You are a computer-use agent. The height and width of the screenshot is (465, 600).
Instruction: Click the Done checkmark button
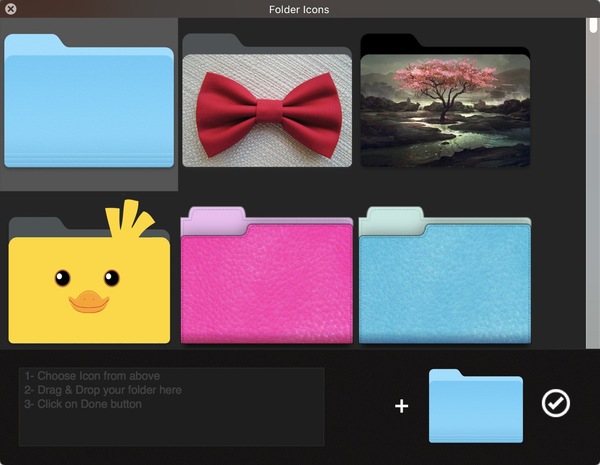(556, 403)
